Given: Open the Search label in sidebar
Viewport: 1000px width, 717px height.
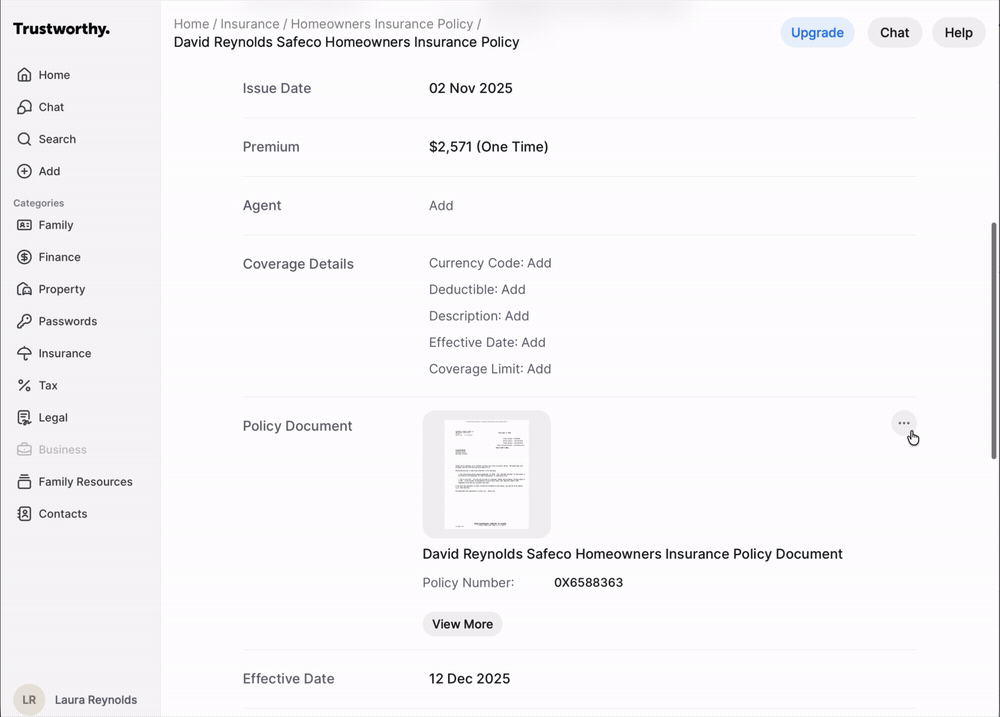Looking at the screenshot, I should click(57, 139).
